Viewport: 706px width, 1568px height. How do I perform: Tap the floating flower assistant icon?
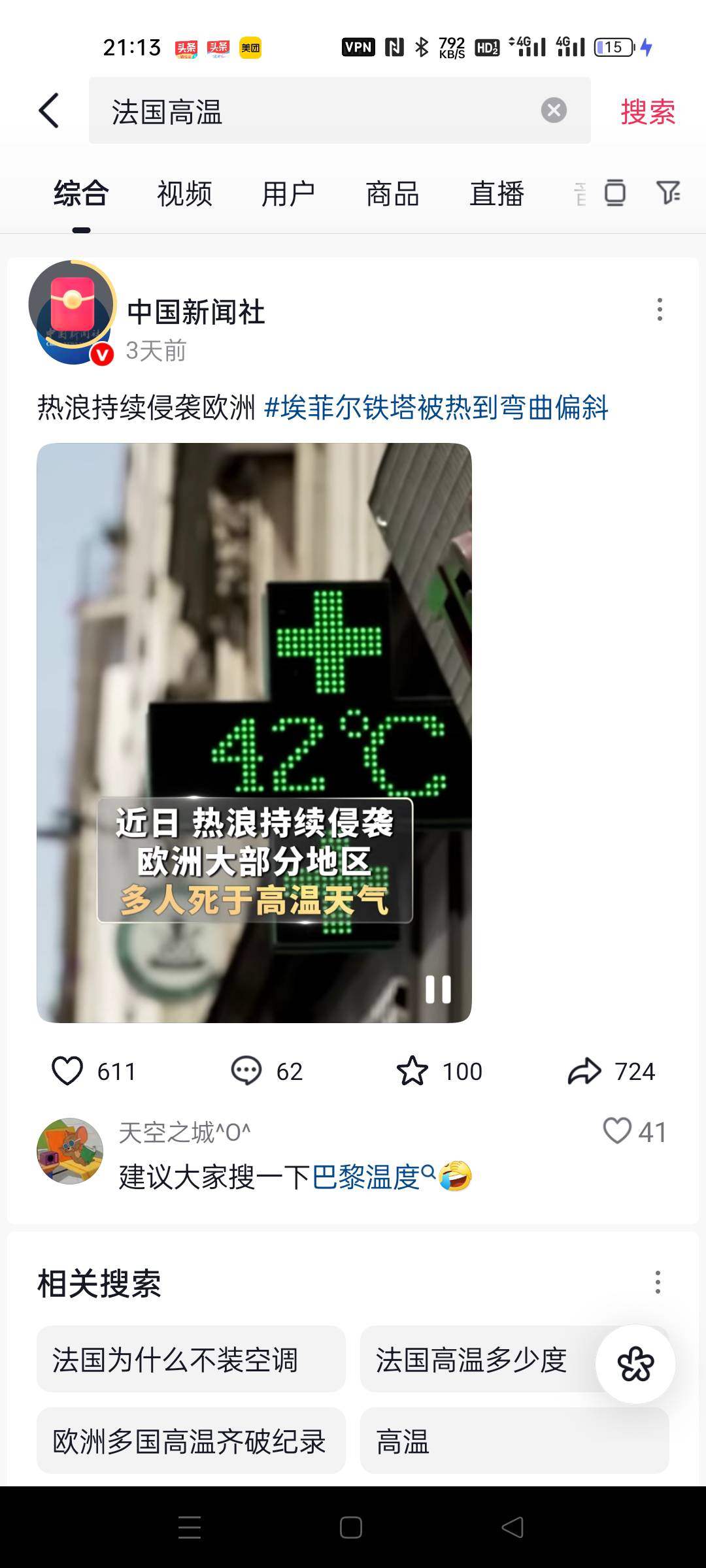pyautogui.click(x=635, y=1364)
